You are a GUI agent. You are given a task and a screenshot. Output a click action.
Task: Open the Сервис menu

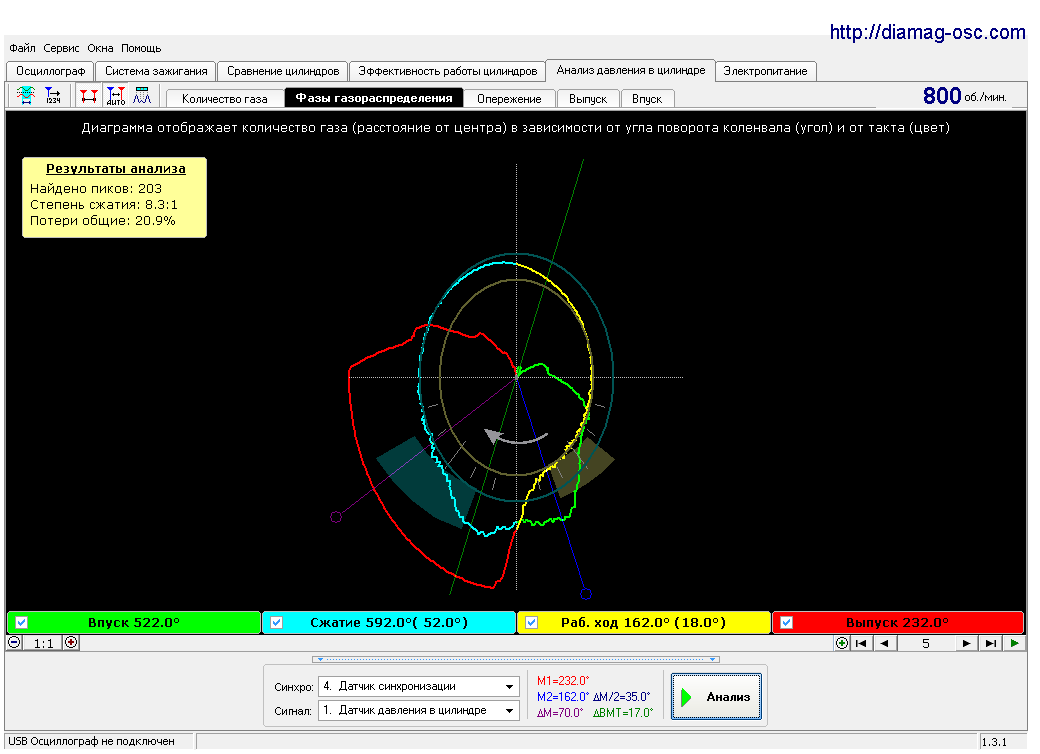pos(61,48)
